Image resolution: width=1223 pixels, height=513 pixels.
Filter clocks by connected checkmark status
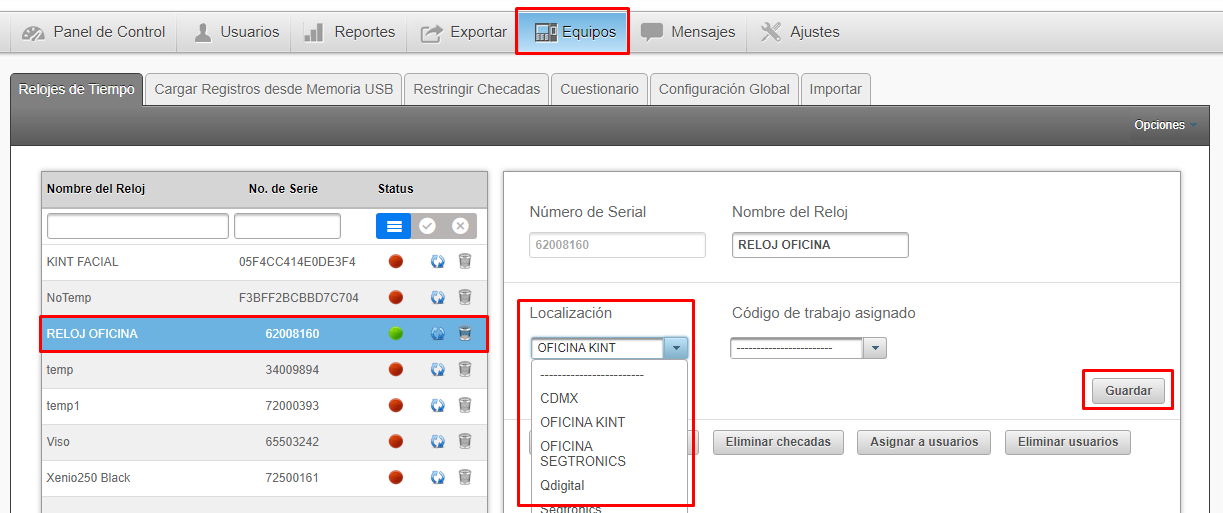point(427,226)
